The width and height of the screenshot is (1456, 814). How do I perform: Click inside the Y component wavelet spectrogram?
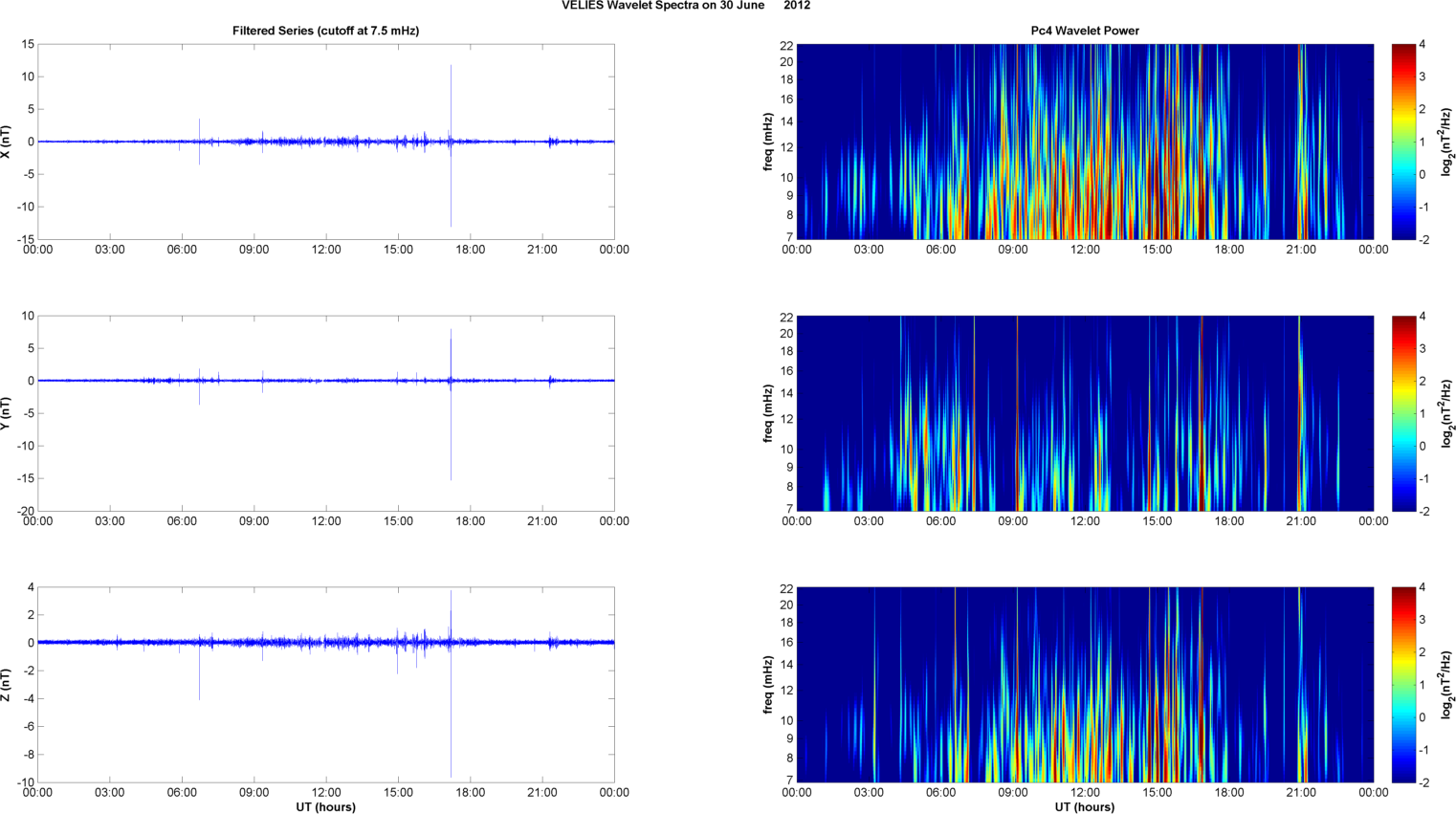(x=1085, y=413)
